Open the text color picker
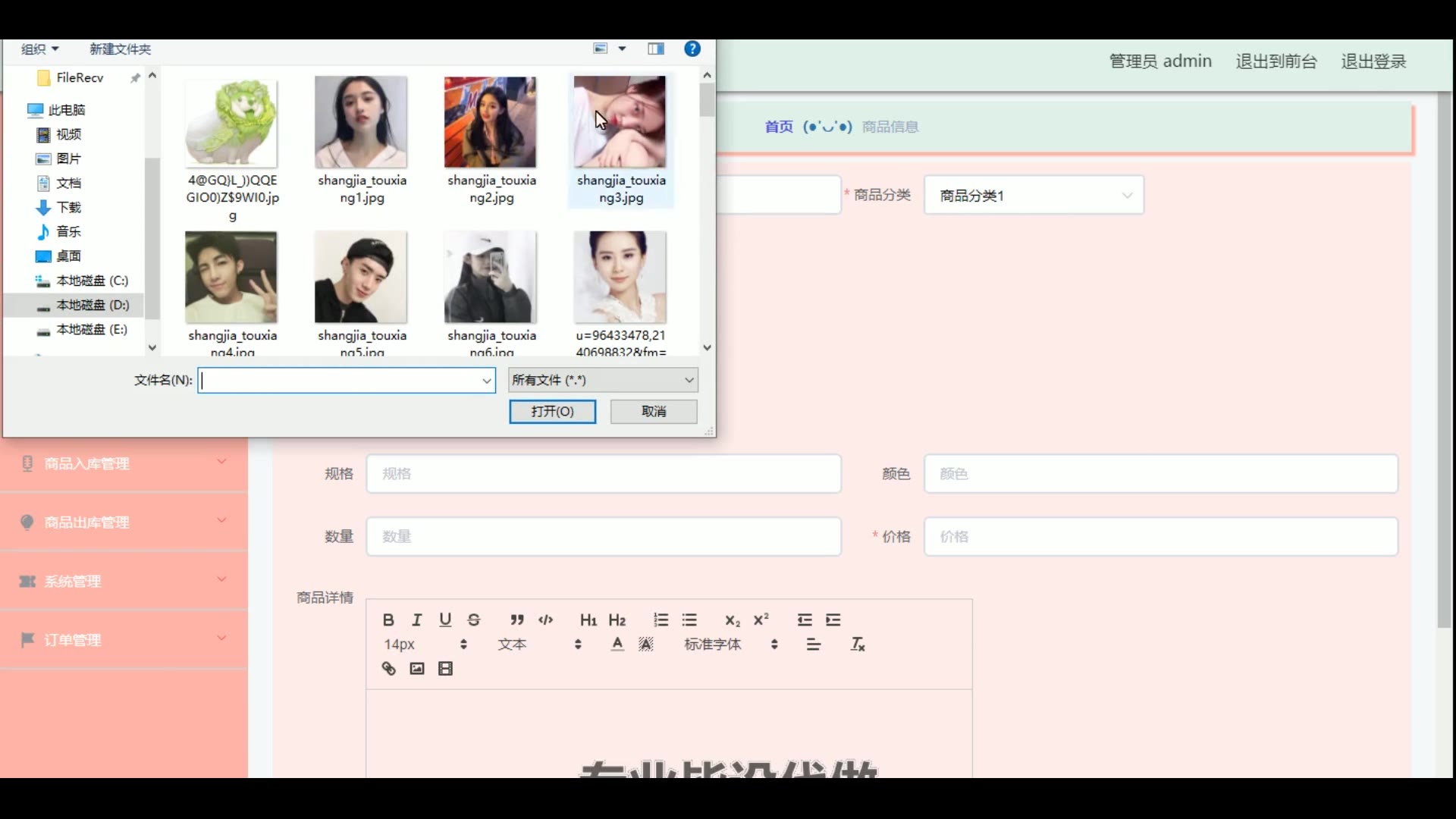 coord(617,644)
